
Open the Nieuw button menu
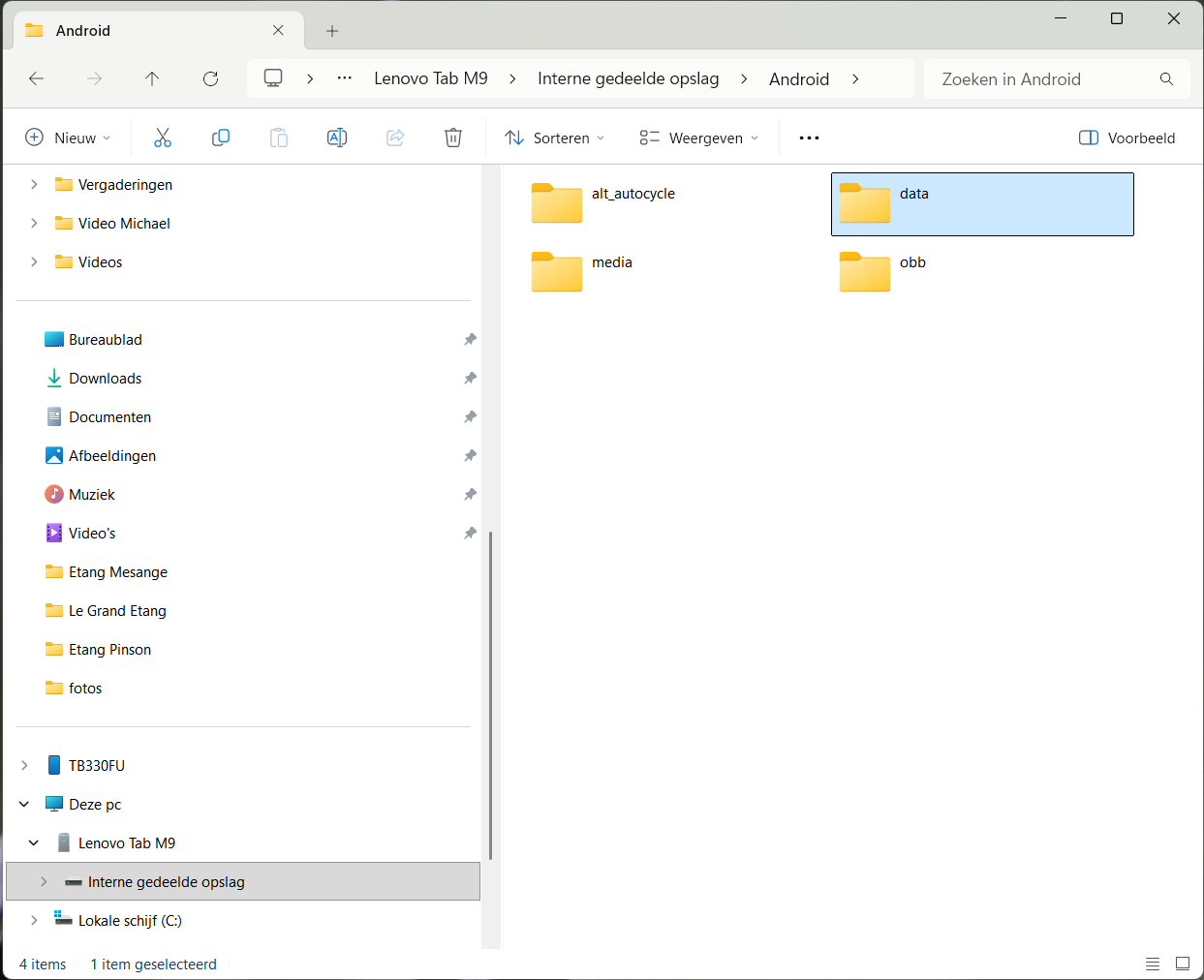coord(68,138)
